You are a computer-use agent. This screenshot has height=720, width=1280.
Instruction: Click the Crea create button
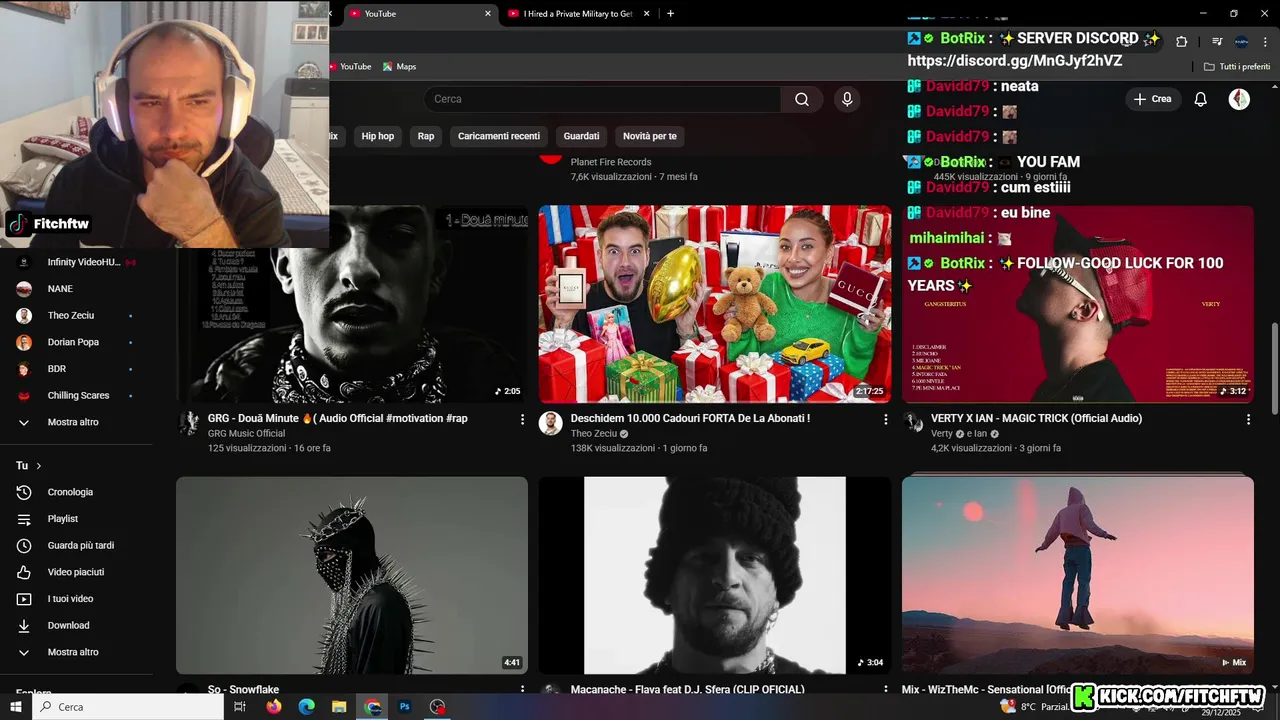[1152, 99]
